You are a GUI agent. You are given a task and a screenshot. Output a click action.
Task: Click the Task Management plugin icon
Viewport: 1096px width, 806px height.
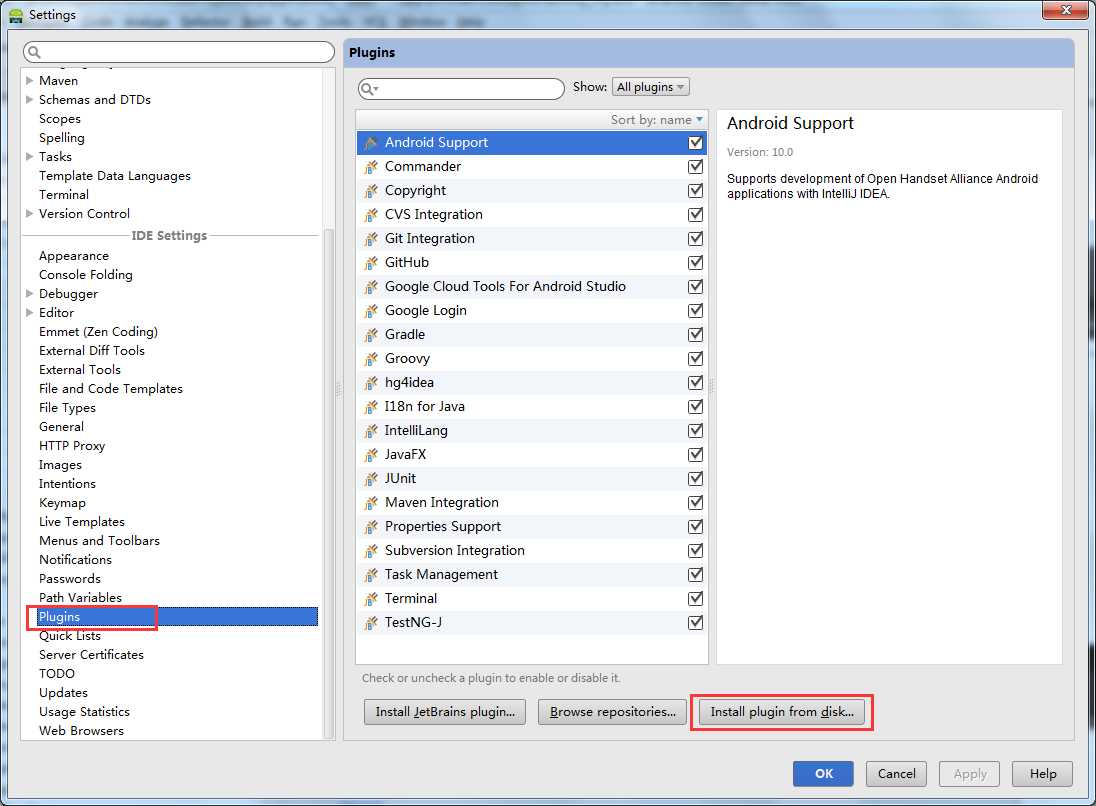(x=371, y=575)
